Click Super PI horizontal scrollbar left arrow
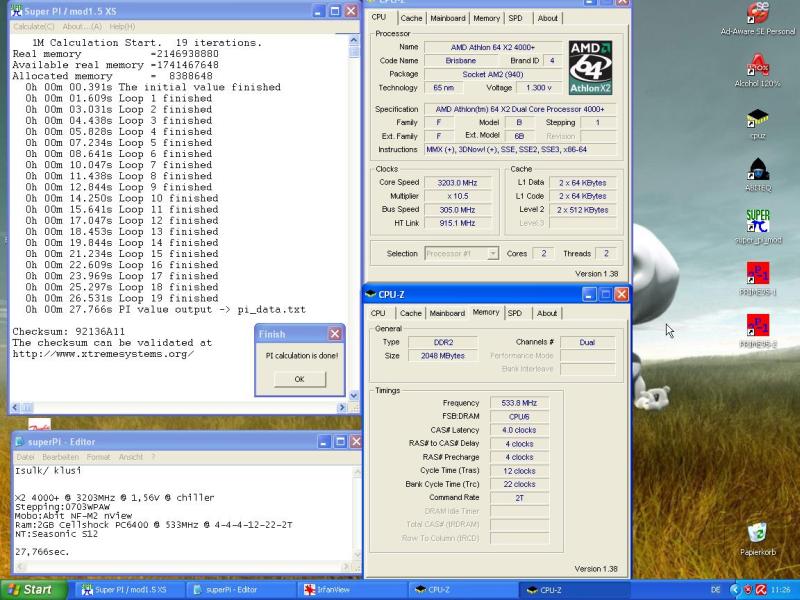Viewport: 800px width, 600px height. click(x=15, y=407)
